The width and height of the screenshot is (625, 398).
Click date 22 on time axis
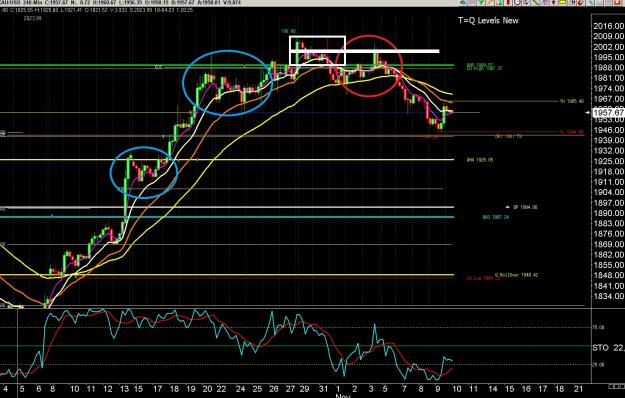pyautogui.click(x=222, y=389)
